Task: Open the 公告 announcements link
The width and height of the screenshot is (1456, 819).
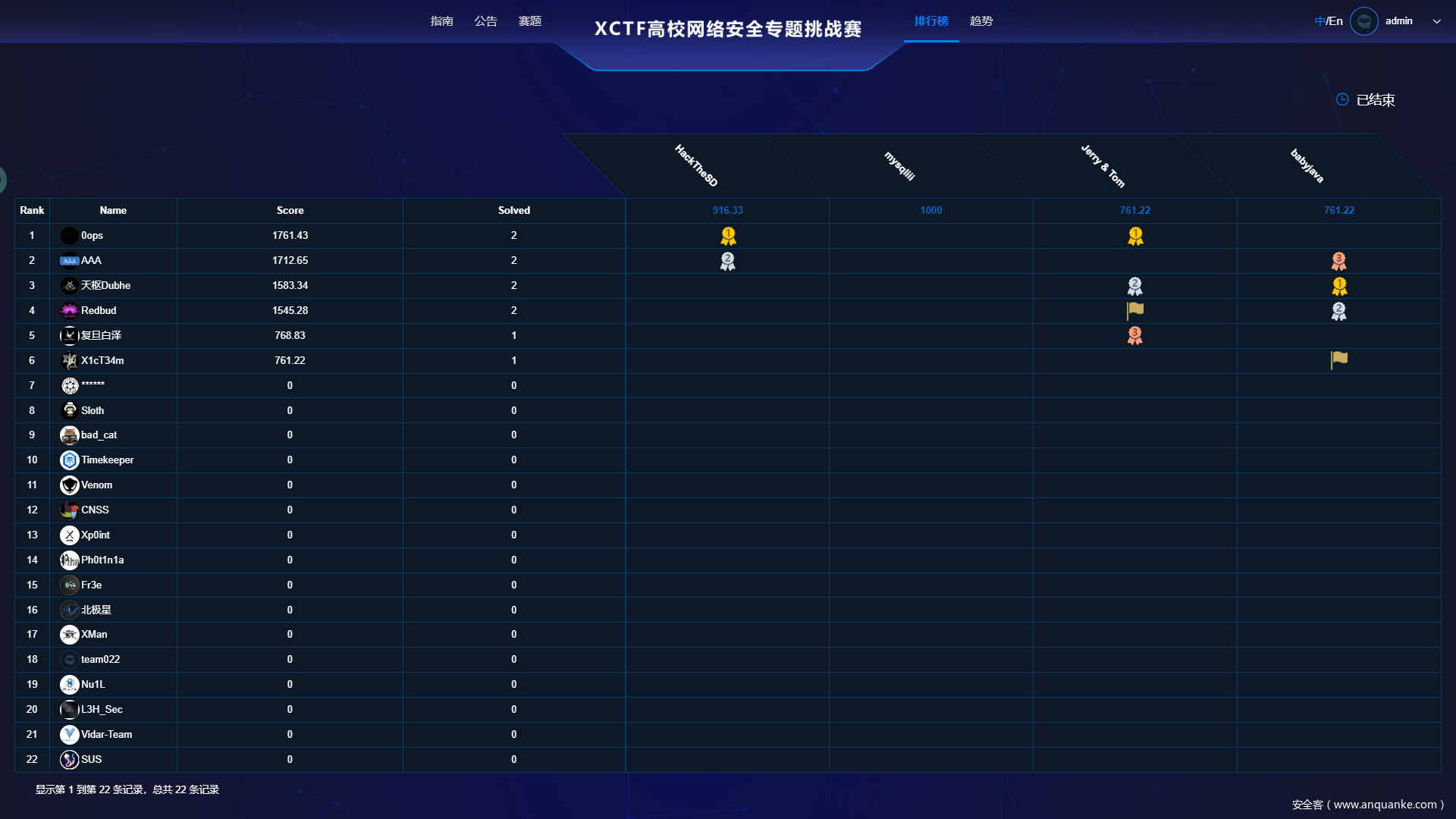Action: (486, 21)
